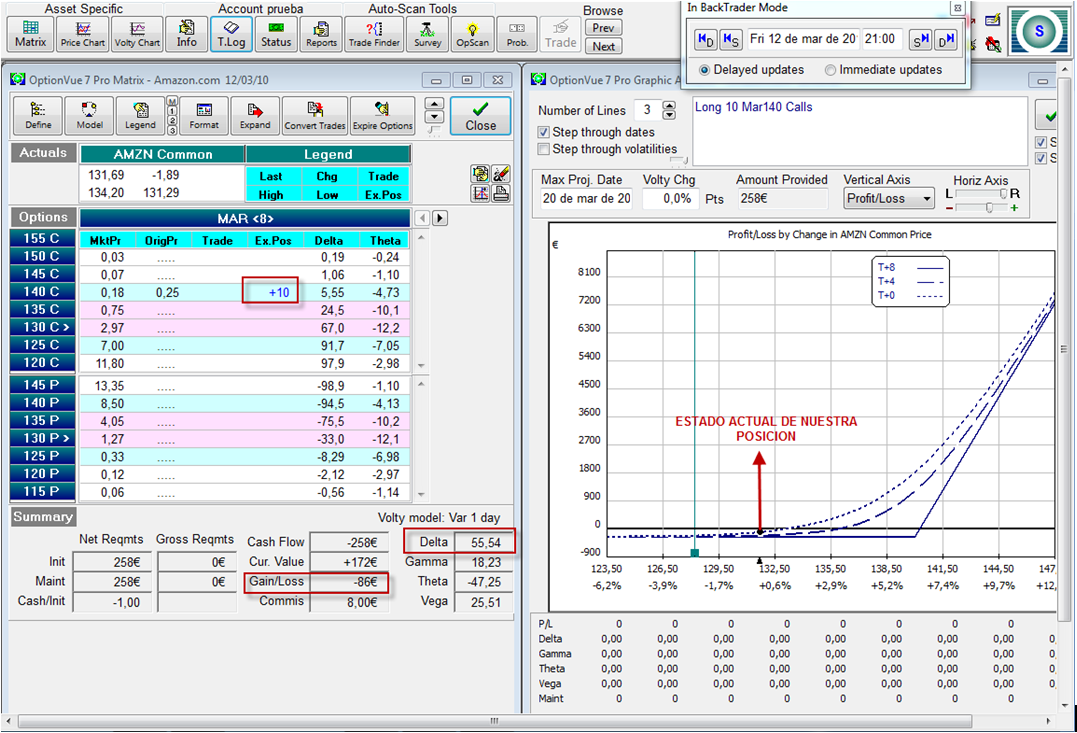Image resolution: width=1077 pixels, height=733 pixels.
Task: Enable Step through volatilities checkbox
Action: point(544,149)
